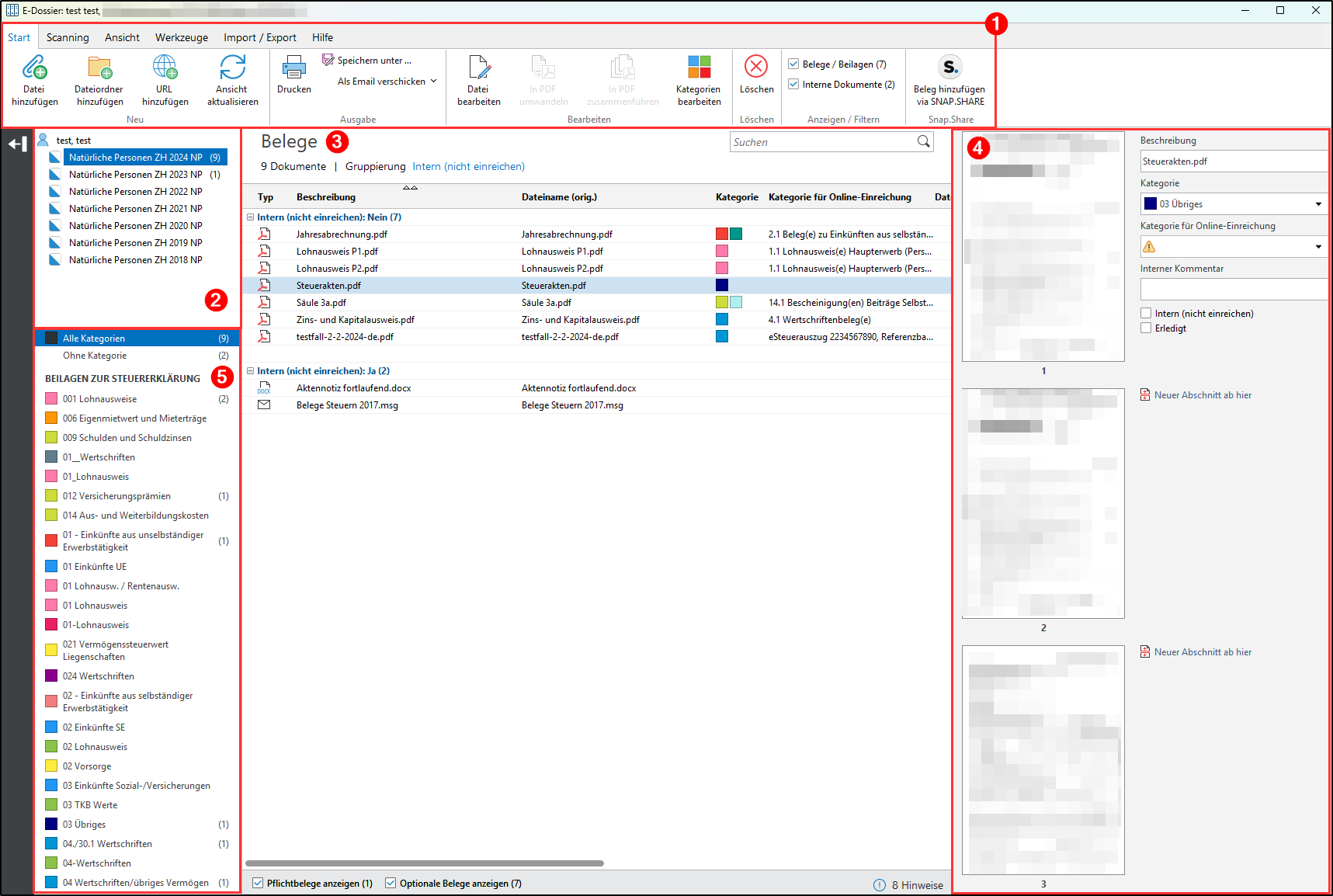Screen dimensions: 1333x896
Task: Open the Kategorie 03 Übriges dropdown
Action: (x=1317, y=204)
